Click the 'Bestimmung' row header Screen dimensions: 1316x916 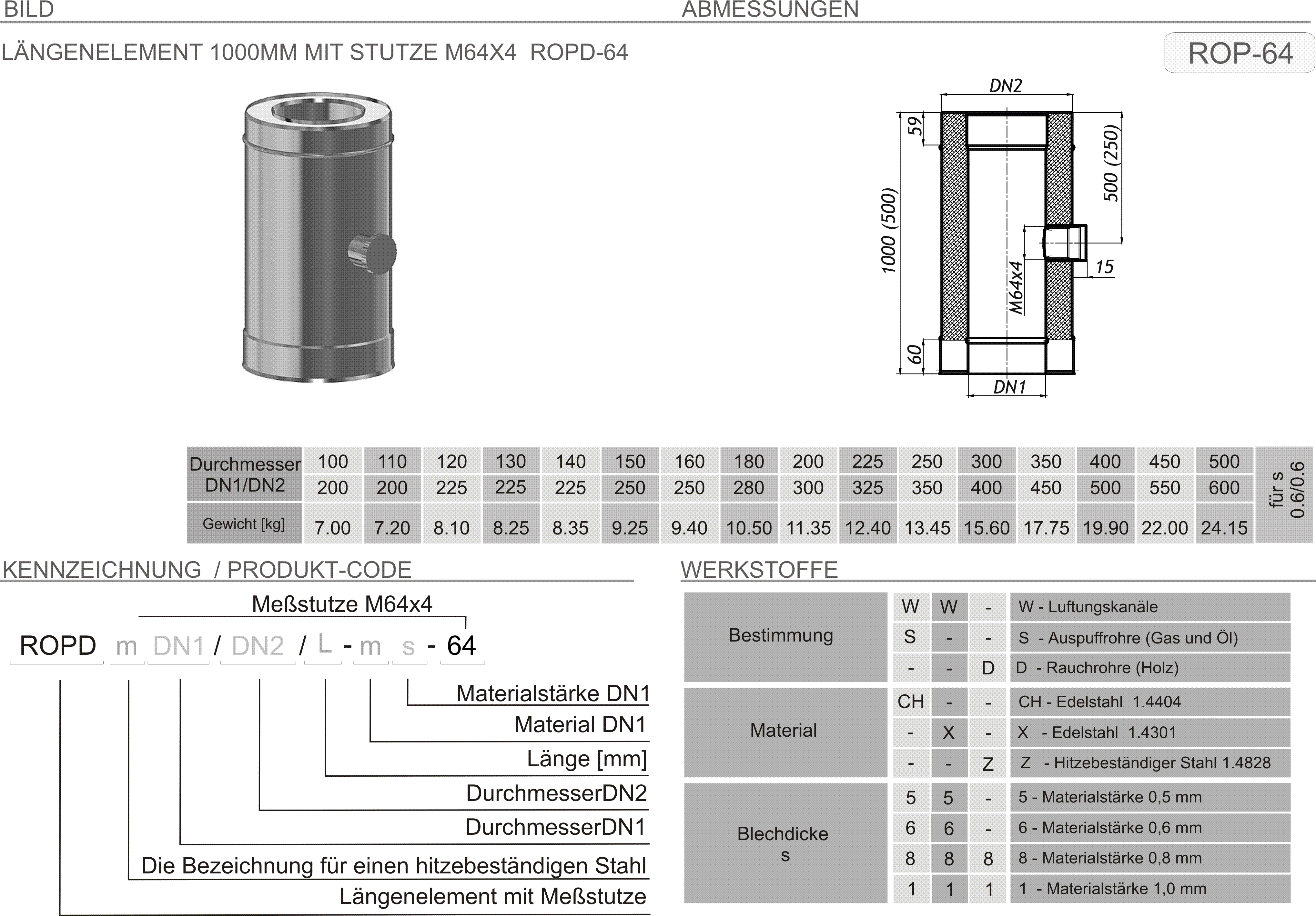[x=785, y=637]
